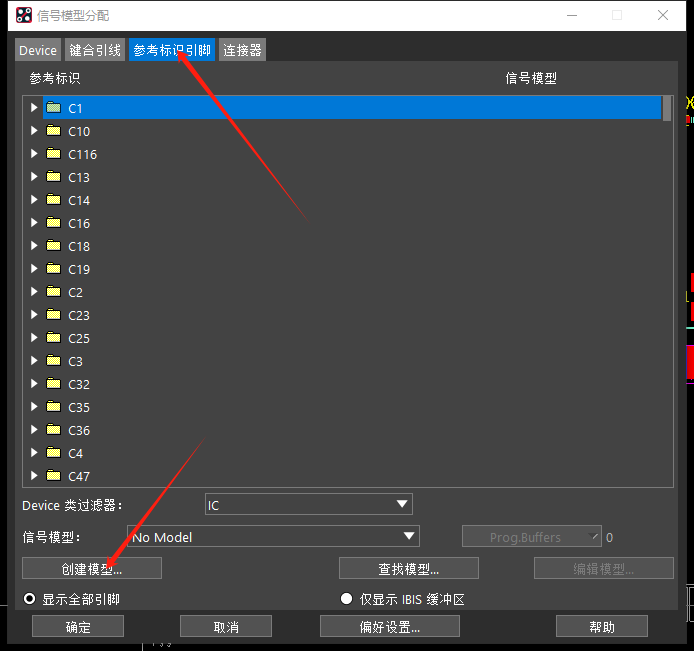
Task: Click the C13 folder icon
Action: coord(54,177)
